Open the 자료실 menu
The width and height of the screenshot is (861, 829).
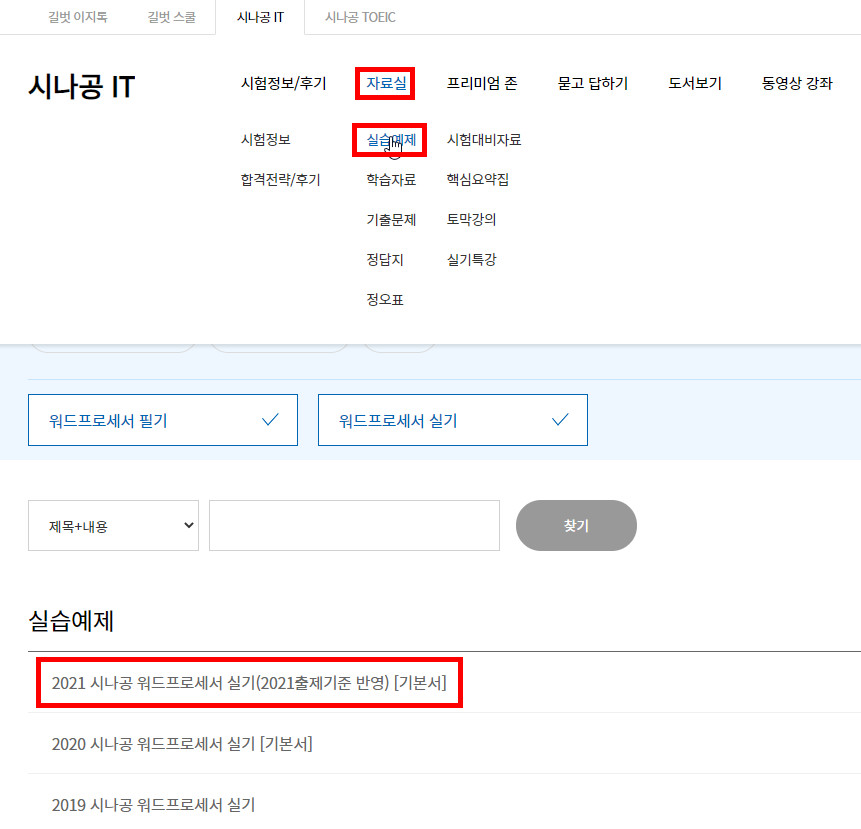pyautogui.click(x=386, y=83)
